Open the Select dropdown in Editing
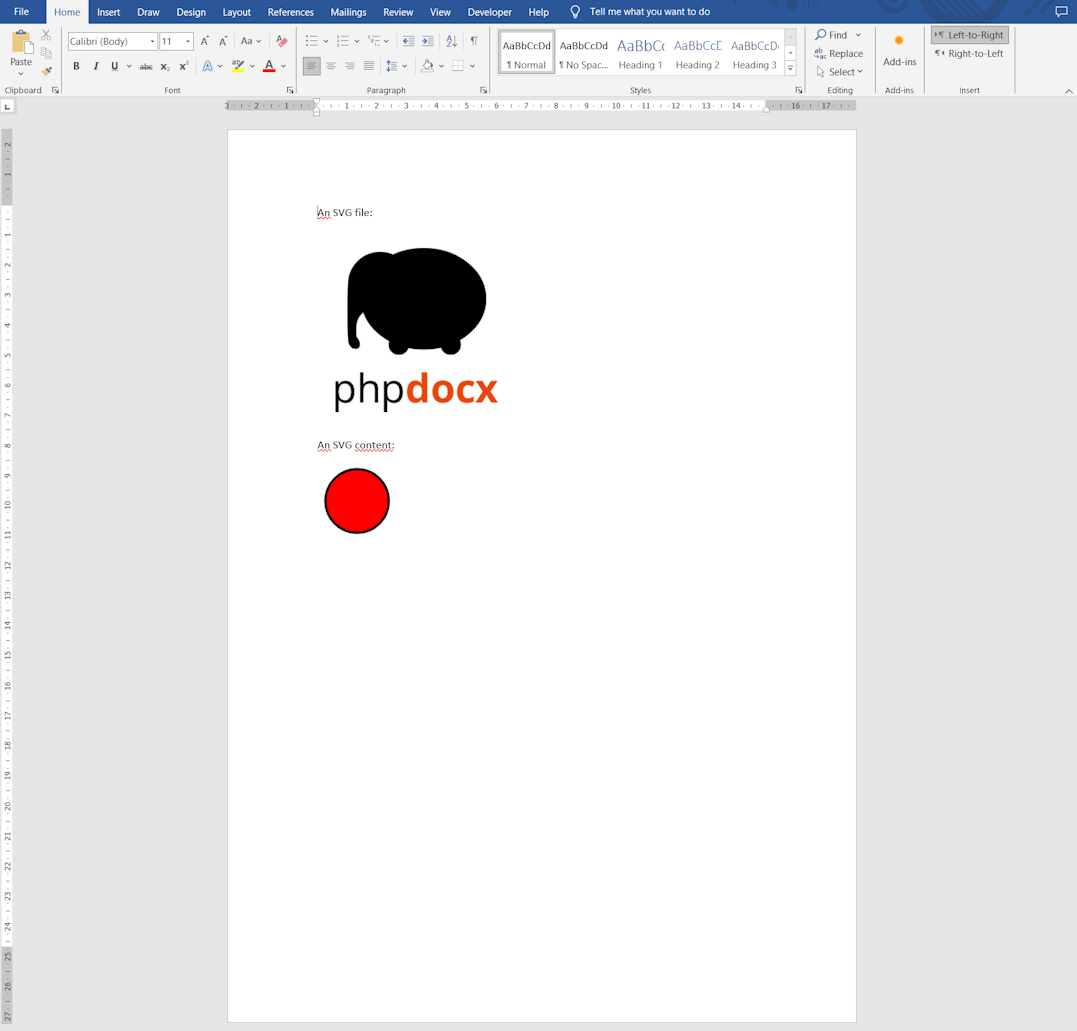Image resolution: width=1077 pixels, height=1031 pixels. tap(839, 72)
